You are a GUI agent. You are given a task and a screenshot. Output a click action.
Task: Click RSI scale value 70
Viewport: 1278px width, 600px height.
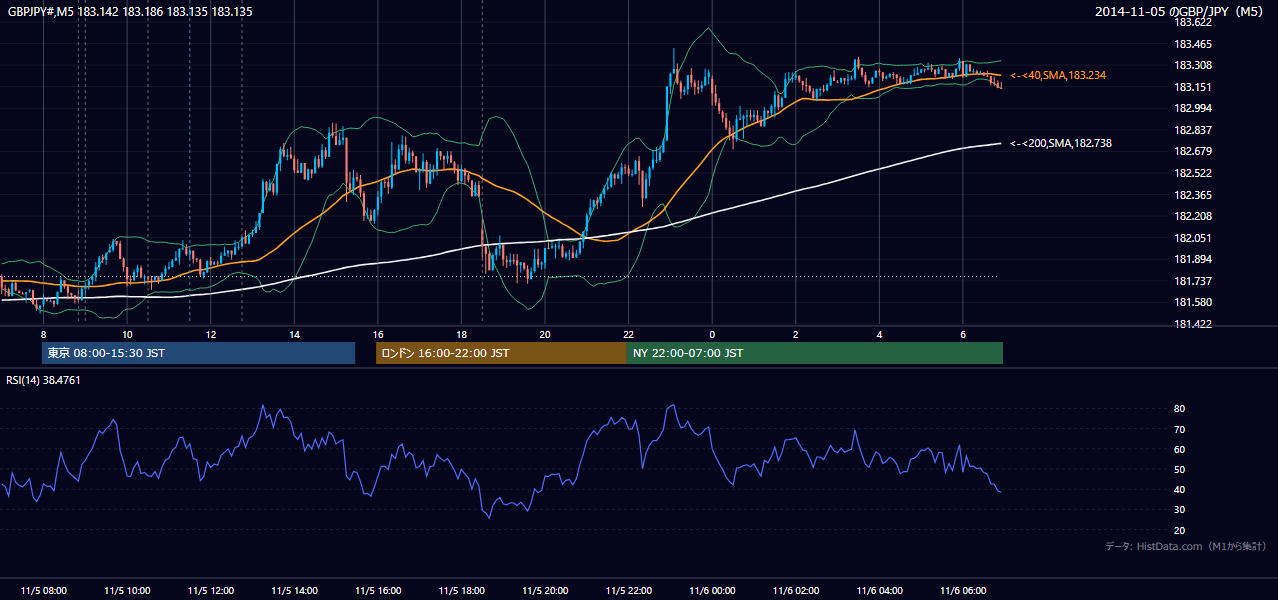coord(1180,429)
